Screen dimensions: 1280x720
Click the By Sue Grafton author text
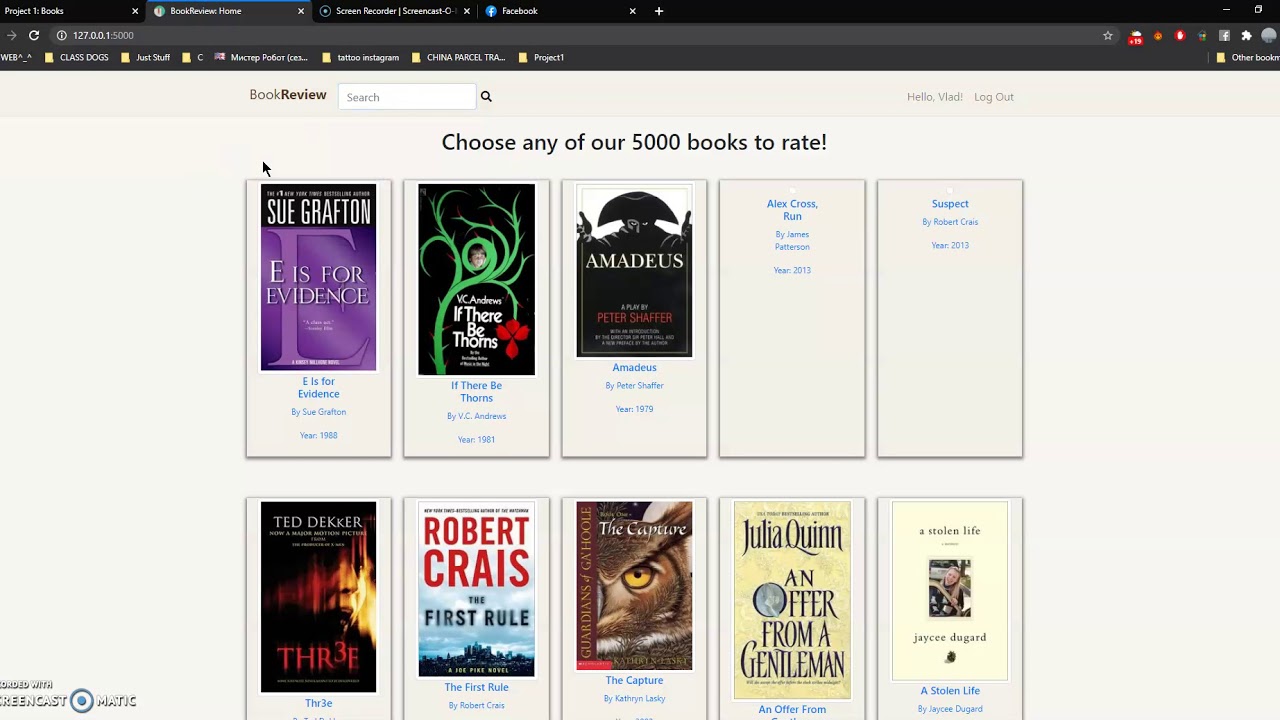tap(319, 412)
